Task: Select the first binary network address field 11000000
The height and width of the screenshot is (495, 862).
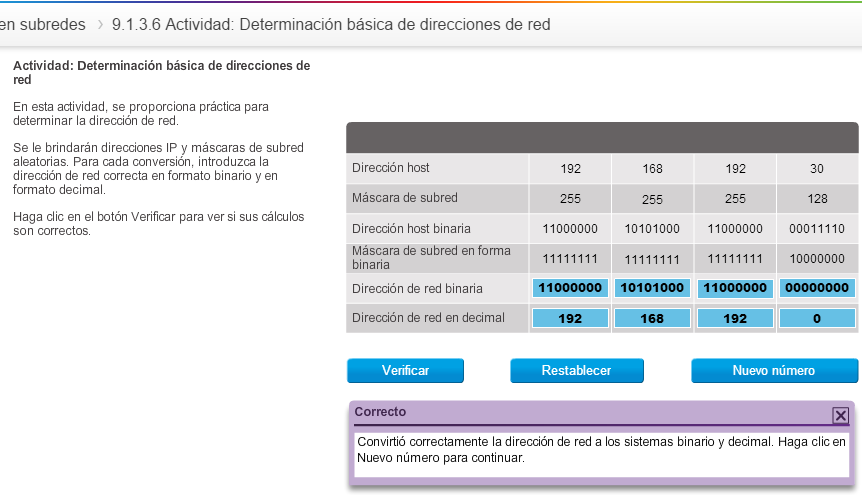Action: [570, 288]
